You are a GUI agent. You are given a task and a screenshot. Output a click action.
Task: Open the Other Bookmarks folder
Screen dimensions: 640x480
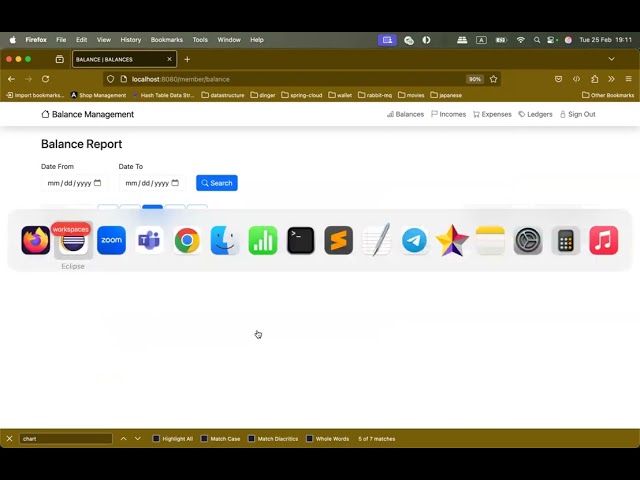click(608, 95)
